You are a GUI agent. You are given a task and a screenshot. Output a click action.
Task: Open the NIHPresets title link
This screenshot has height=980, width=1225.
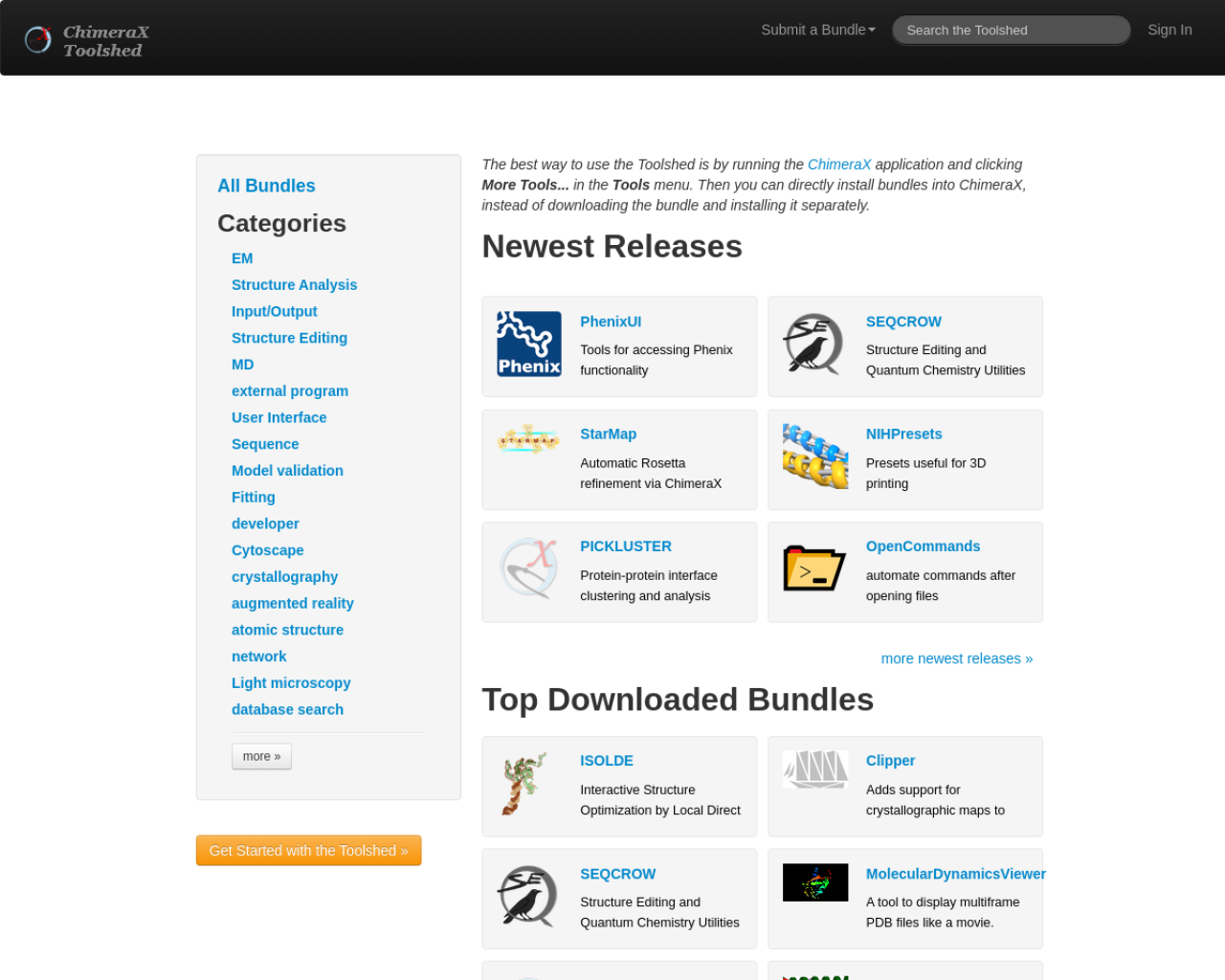point(903,434)
